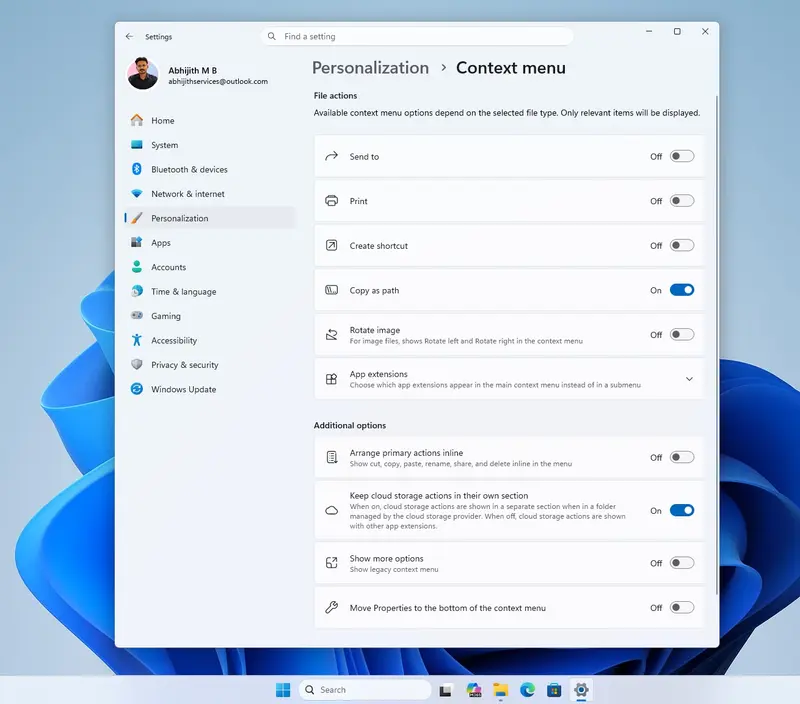Click the App extensions icon
Screen dimensions: 800x704
tap(332, 379)
